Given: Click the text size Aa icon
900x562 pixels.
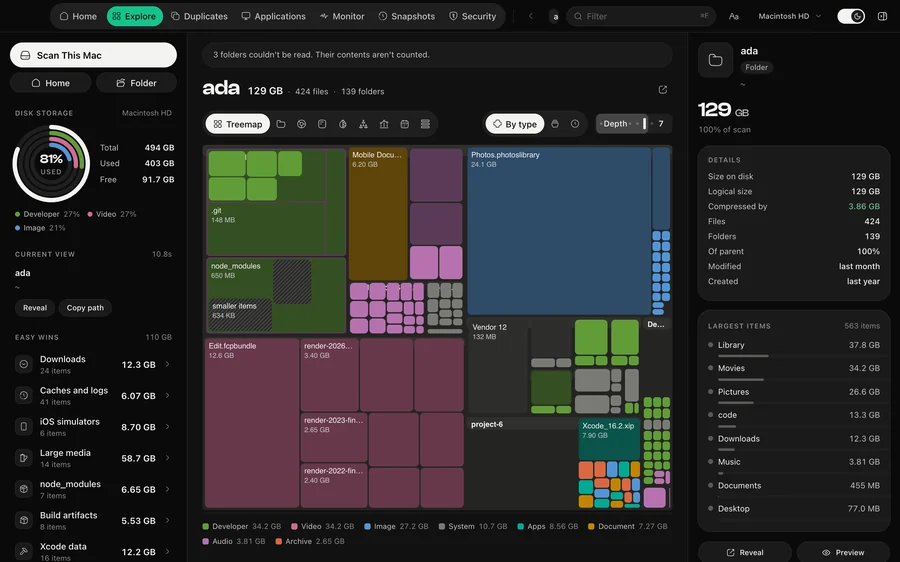Looking at the screenshot, I should pyautogui.click(x=734, y=16).
